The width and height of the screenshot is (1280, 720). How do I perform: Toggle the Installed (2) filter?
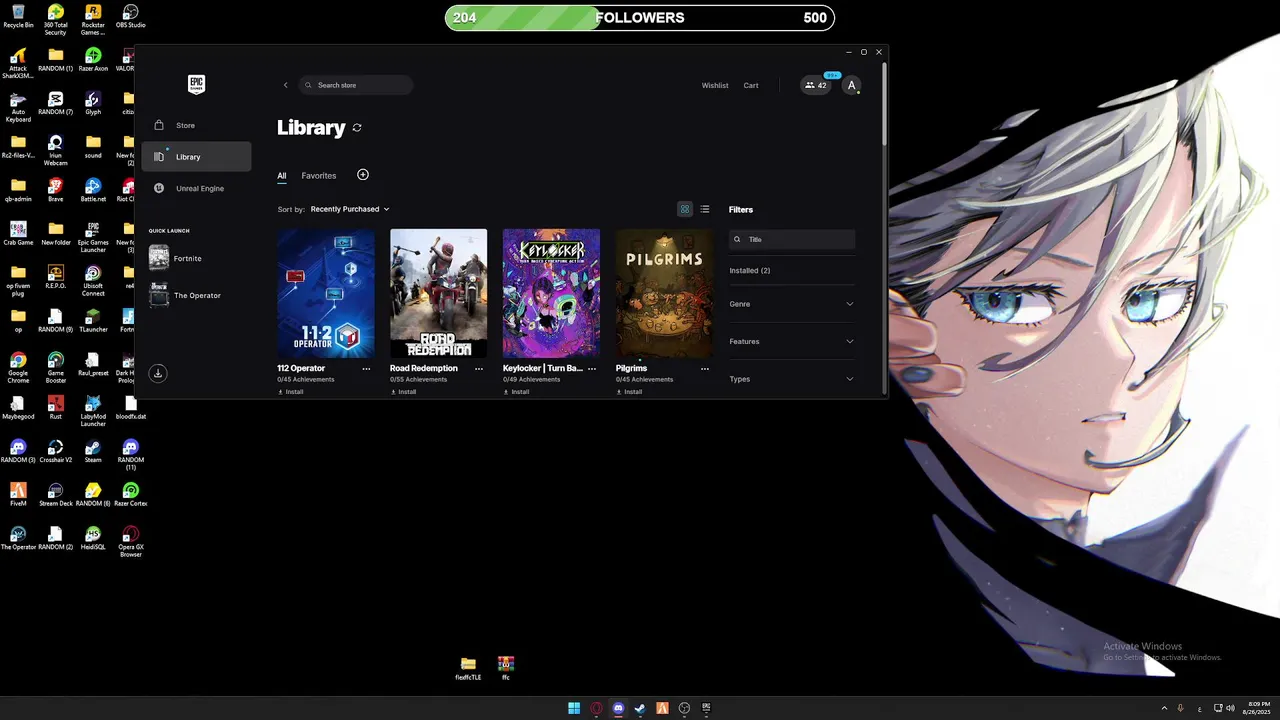pyautogui.click(x=750, y=271)
